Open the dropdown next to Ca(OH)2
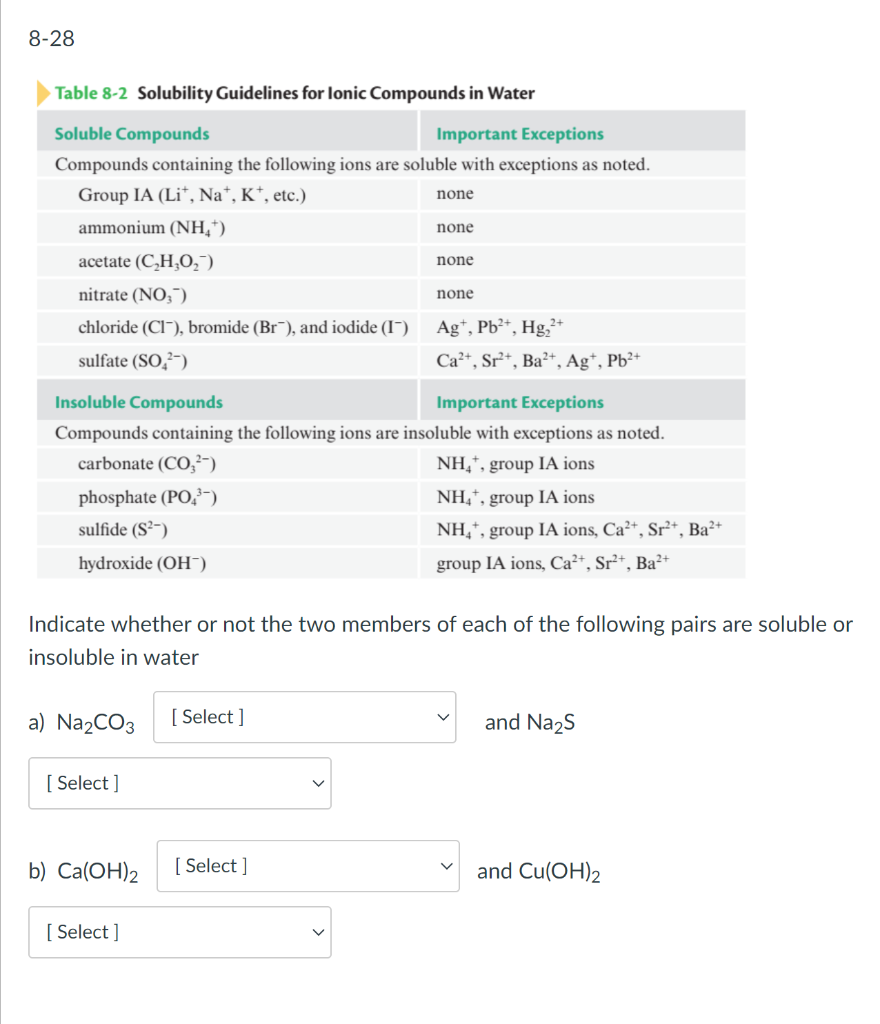Screen dimensions: 880x1024 point(305,866)
